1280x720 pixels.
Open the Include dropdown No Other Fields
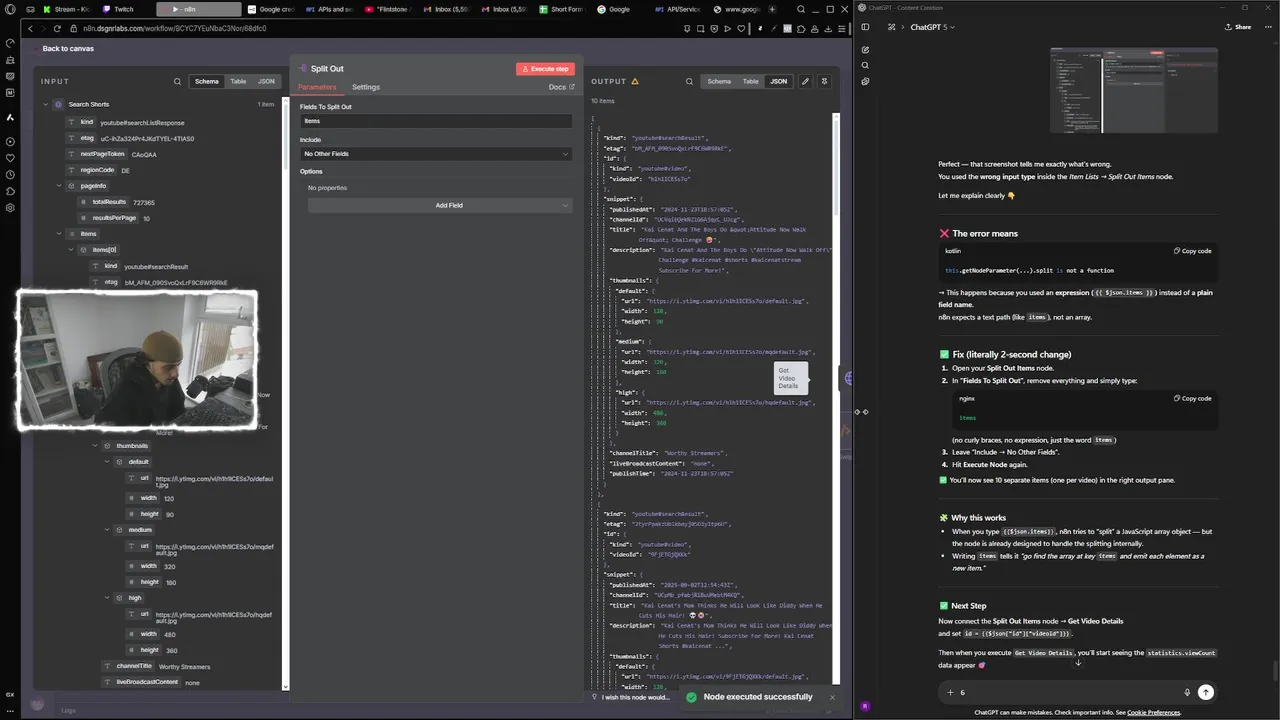(436, 154)
